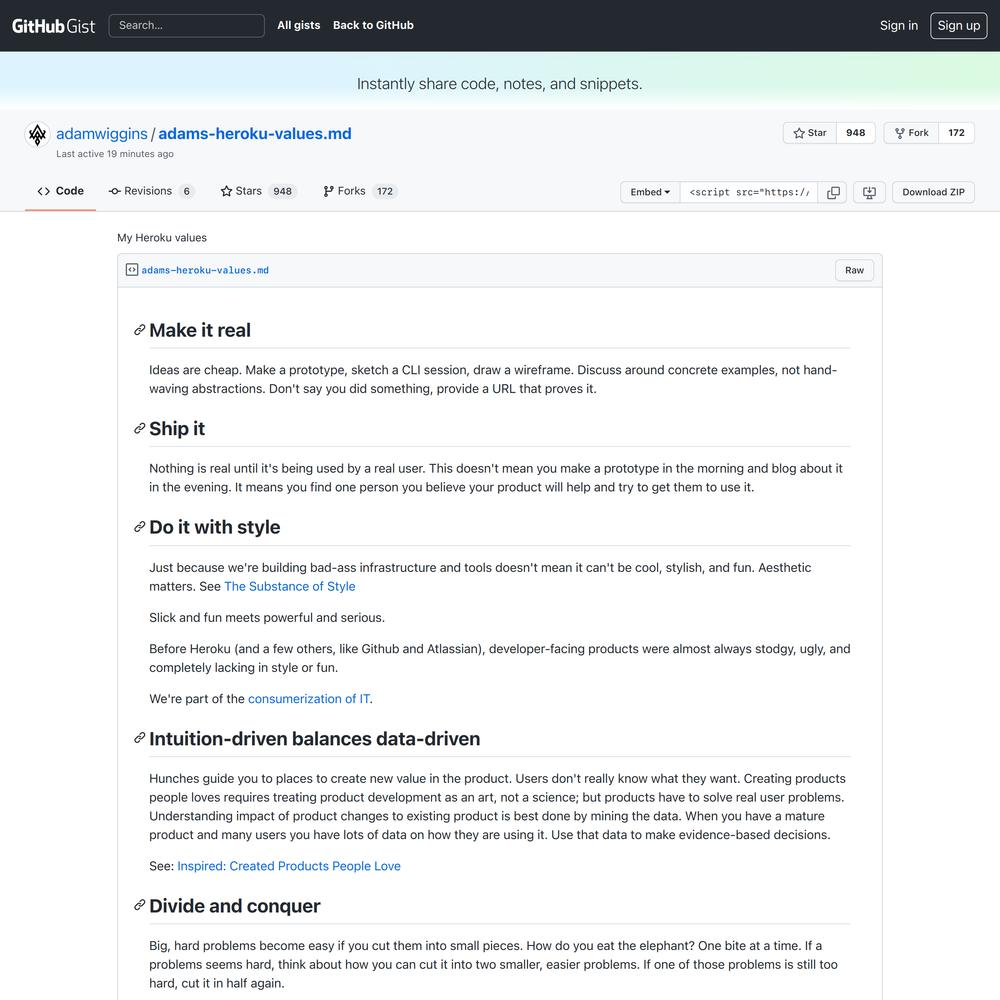Open the Forks tab
The image size is (1000, 1000).
360,191
